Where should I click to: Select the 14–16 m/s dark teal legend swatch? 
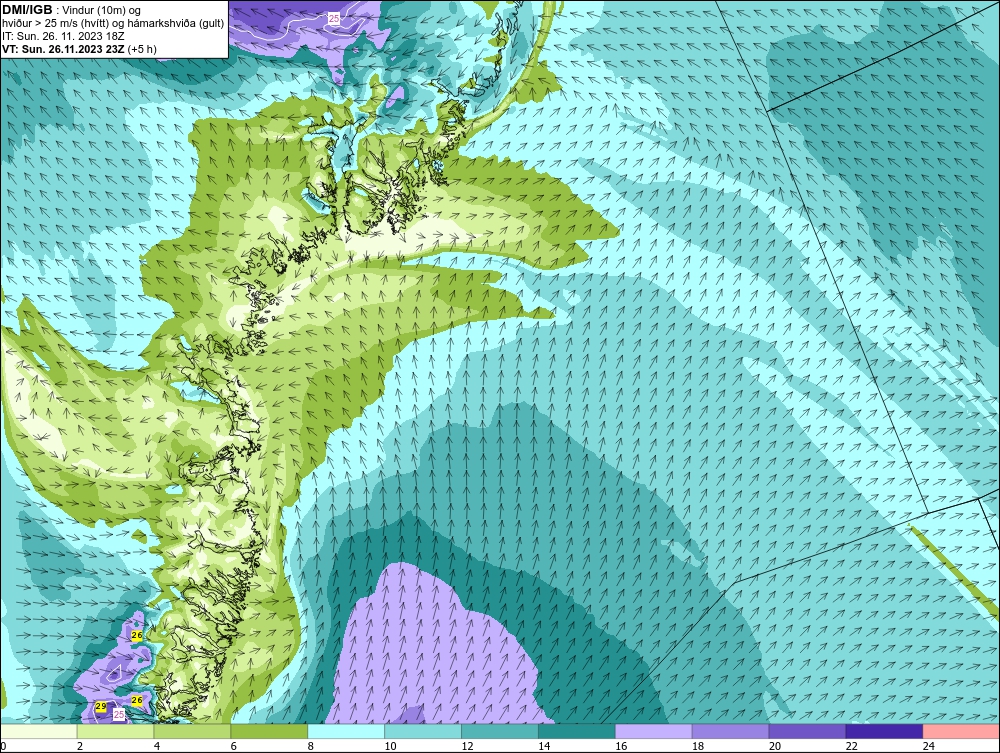(577, 731)
